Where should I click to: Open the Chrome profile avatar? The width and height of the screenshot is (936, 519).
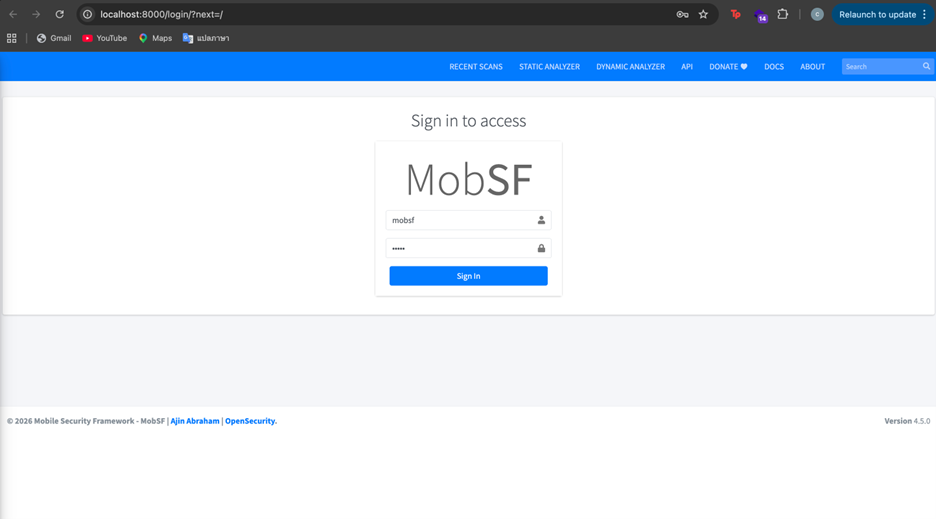point(817,14)
